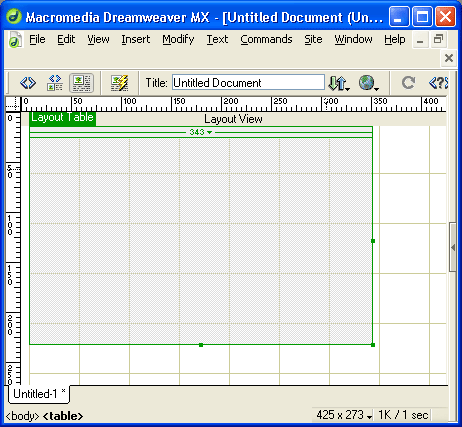The image size is (462, 427).
Task: Open the Preview in Browser globe menu
Action: (x=369, y=83)
